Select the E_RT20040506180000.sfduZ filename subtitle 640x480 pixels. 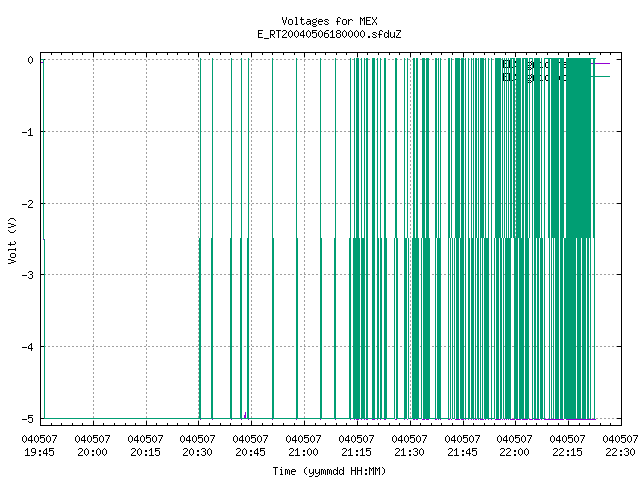(x=329, y=34)
